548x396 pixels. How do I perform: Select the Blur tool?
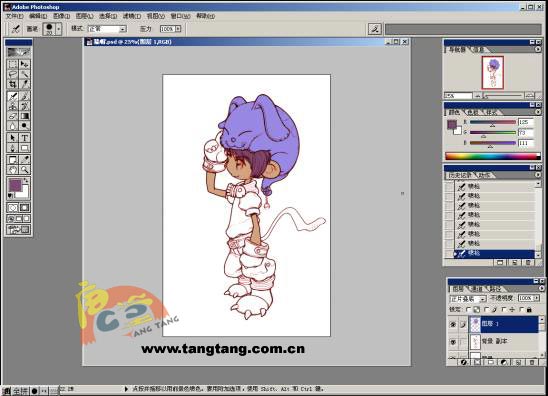13,125
